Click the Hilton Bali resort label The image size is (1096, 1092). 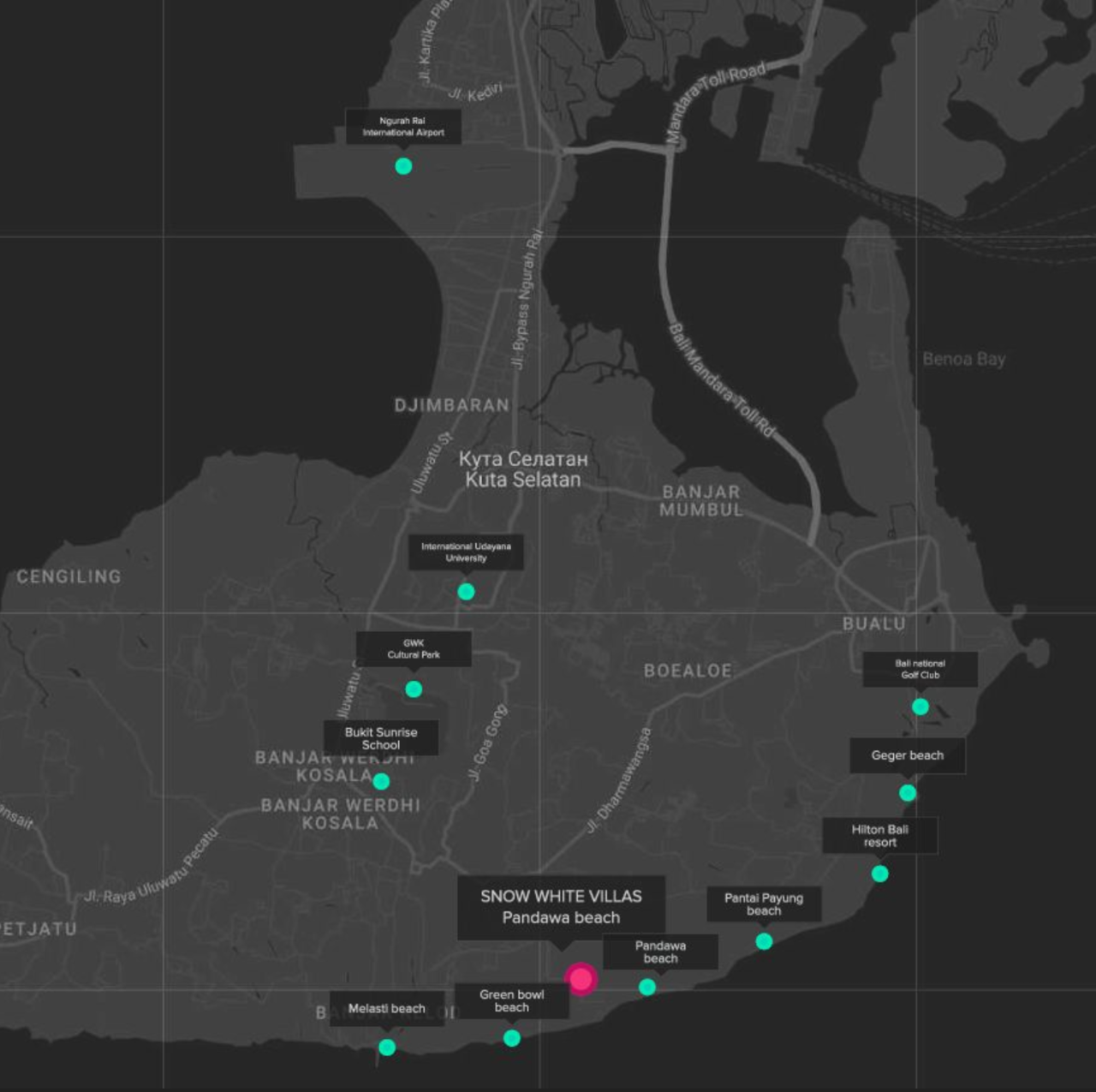879,835
